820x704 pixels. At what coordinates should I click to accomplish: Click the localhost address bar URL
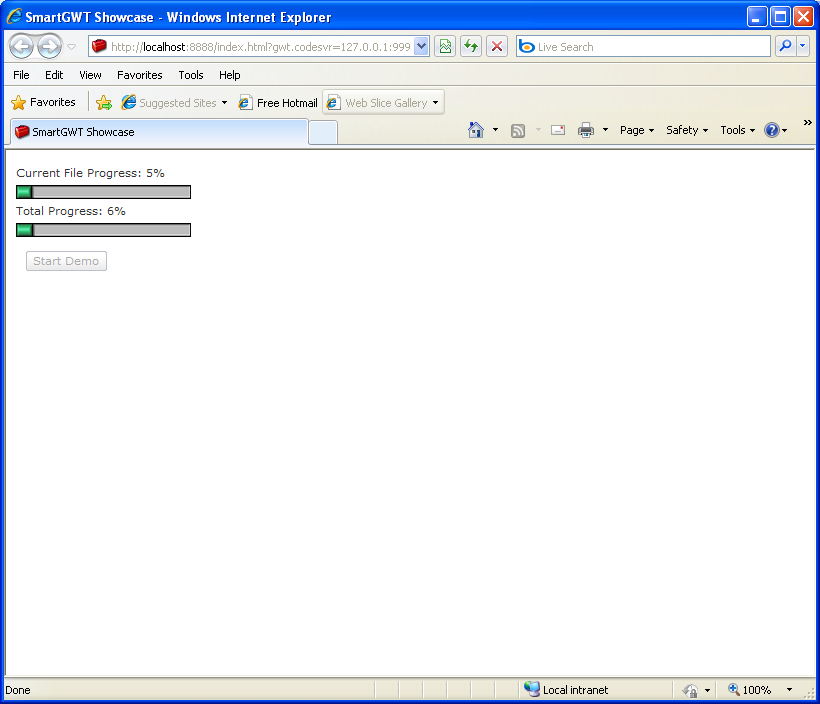(260, 47)
